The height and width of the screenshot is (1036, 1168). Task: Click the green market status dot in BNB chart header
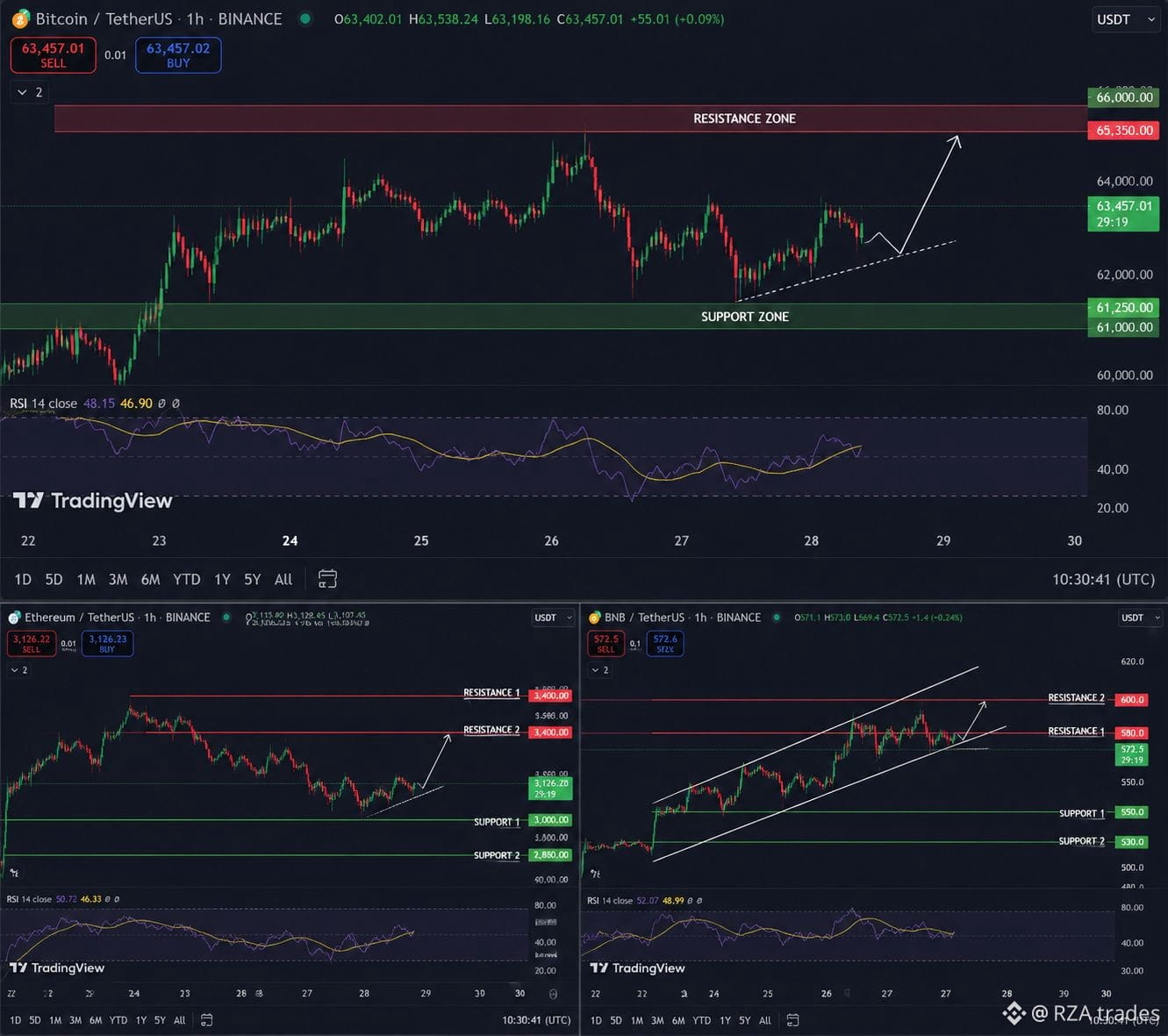coord(776,618)
